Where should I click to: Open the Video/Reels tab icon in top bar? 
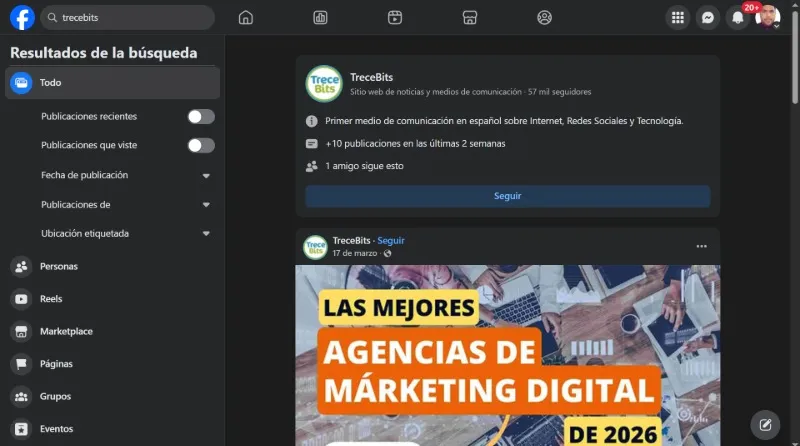(x=394, y=17)
